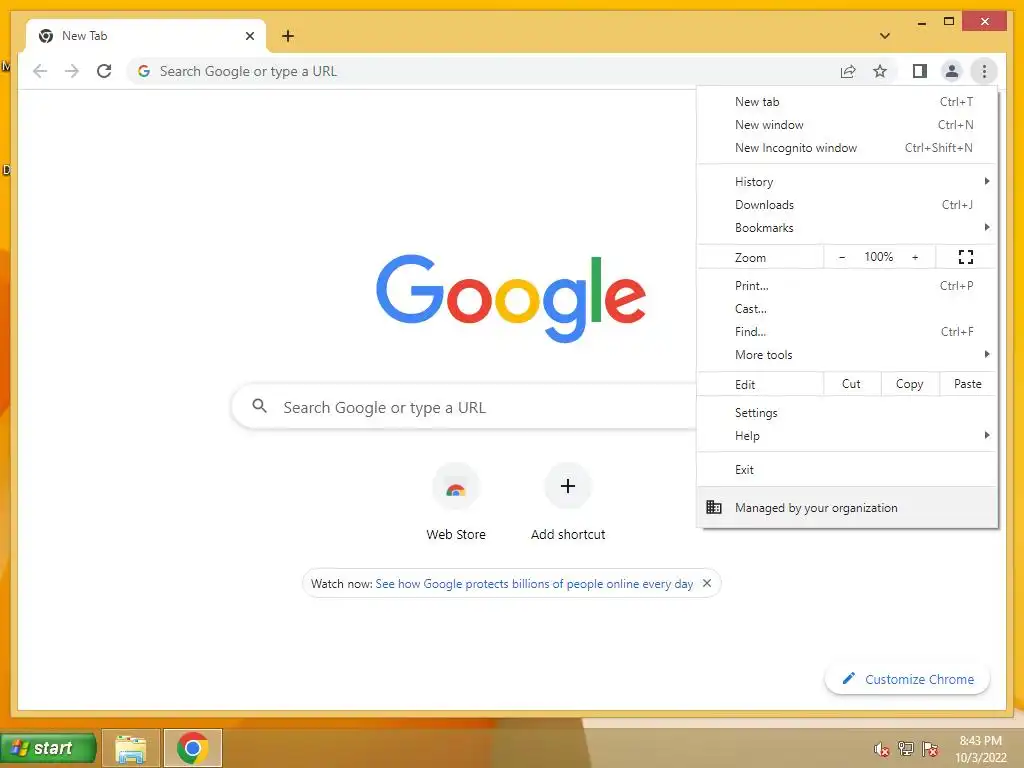Click the taskbar clock 8:43 PM
1024x768 pixels.
980,741
